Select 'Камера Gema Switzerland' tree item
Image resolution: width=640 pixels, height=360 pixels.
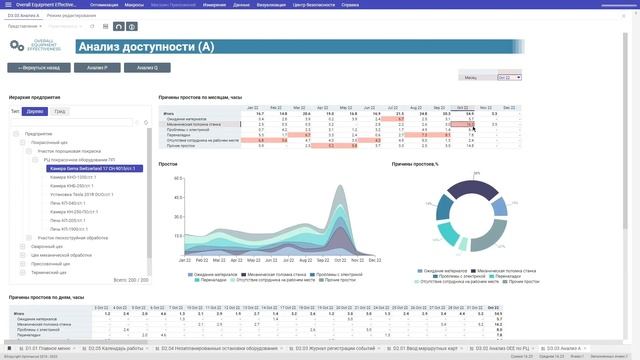pos(94,168)
